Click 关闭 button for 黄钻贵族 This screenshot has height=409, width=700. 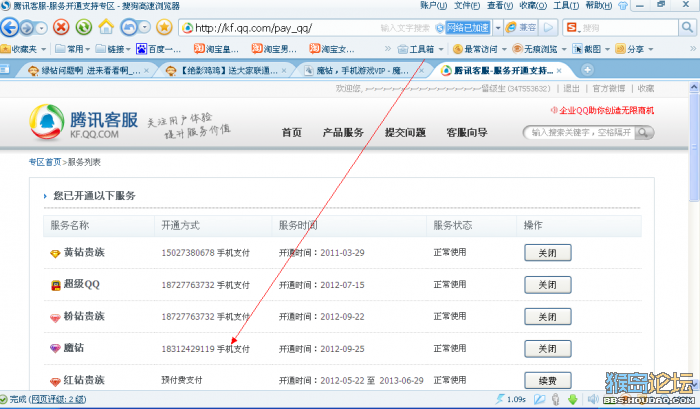pyautogui.click(x=547, y=253)
